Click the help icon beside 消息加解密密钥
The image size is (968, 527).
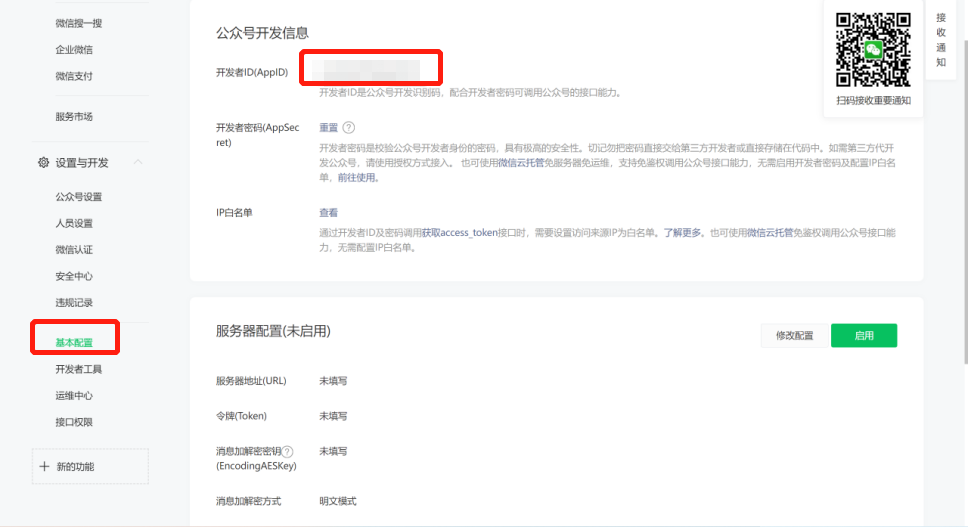click(x=287, y=452)
